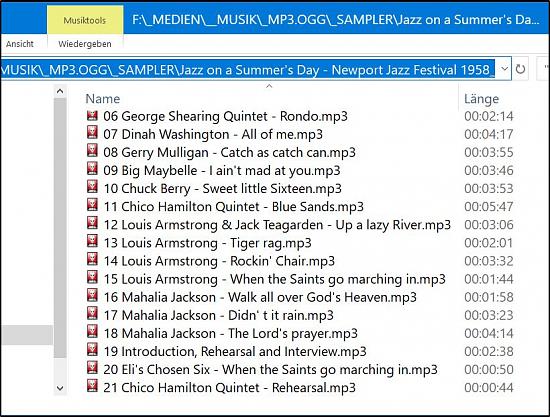The width and height of the screenshot is (550, 417).
Task: Click the navigation pane scroll up arrow
Action: pyautogui.click(x=60, y=92)
